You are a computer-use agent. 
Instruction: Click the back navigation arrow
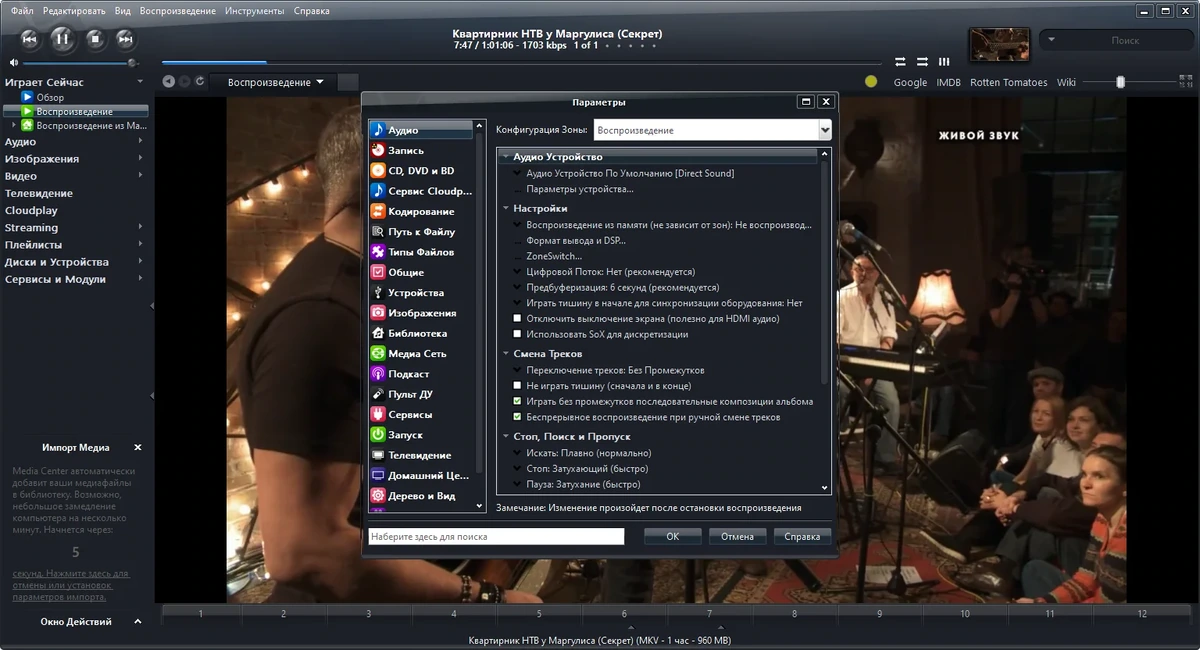(169, 82)
